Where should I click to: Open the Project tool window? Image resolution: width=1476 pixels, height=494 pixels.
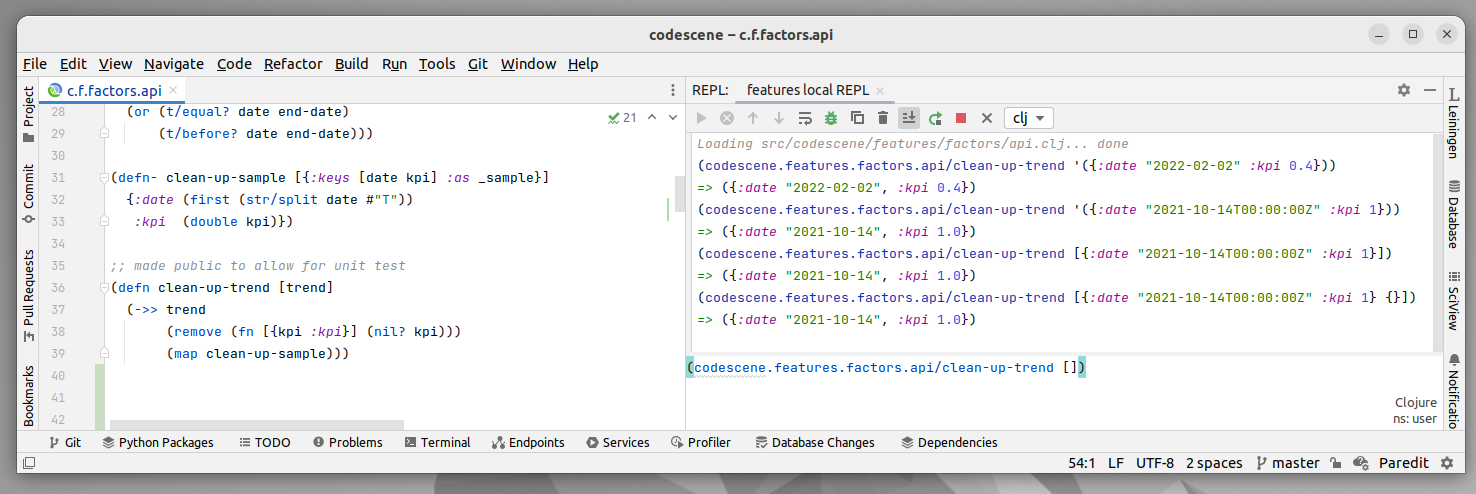(x=28, y=115)
